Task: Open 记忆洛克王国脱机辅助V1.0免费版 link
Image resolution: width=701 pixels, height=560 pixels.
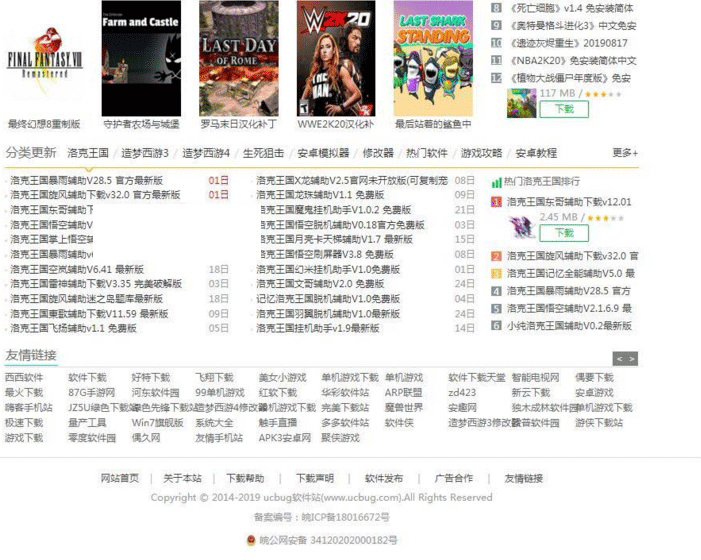Action: pos(328,299)
